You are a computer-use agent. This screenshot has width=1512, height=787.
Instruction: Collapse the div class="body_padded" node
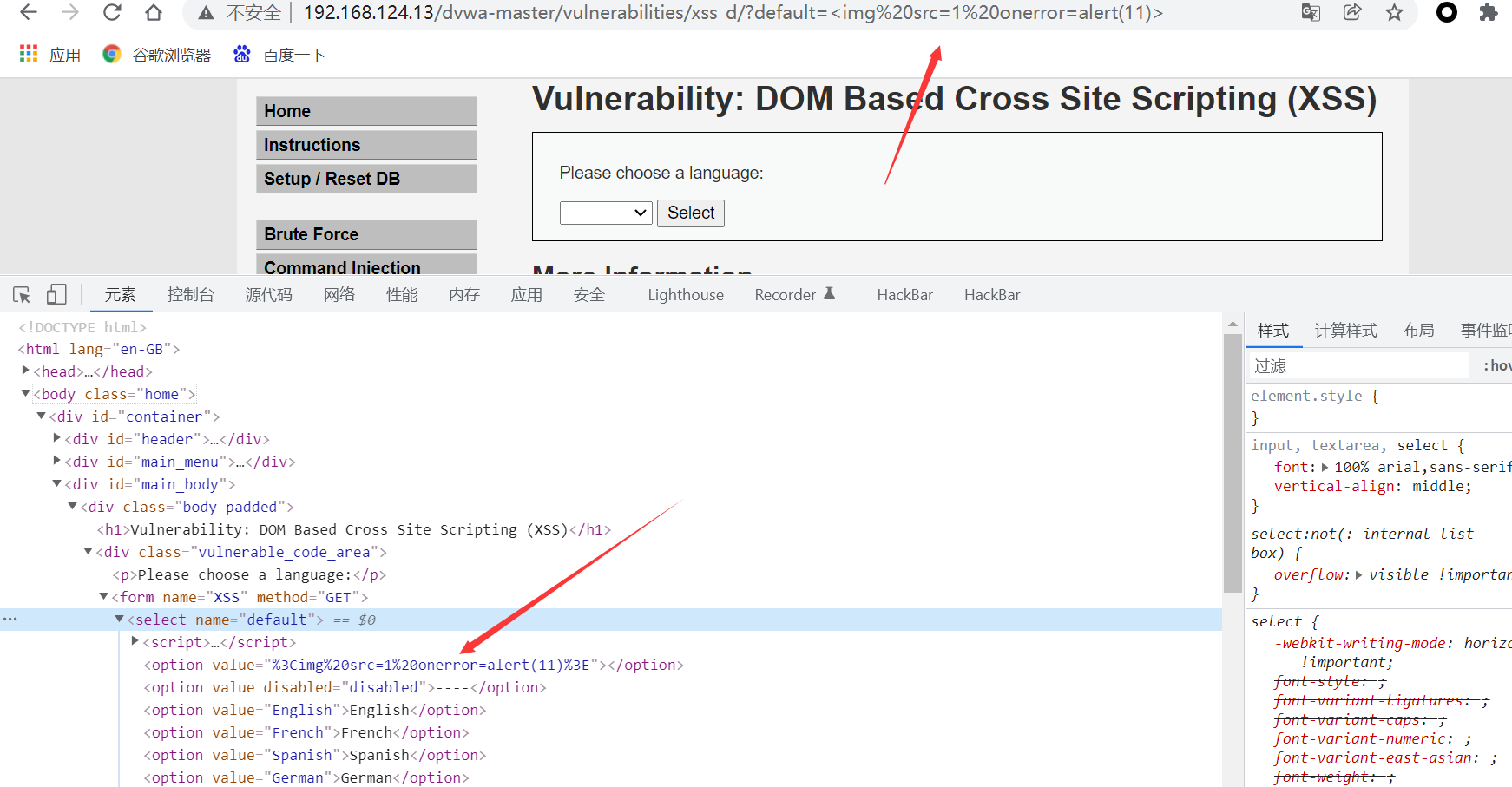pos(72,506)
